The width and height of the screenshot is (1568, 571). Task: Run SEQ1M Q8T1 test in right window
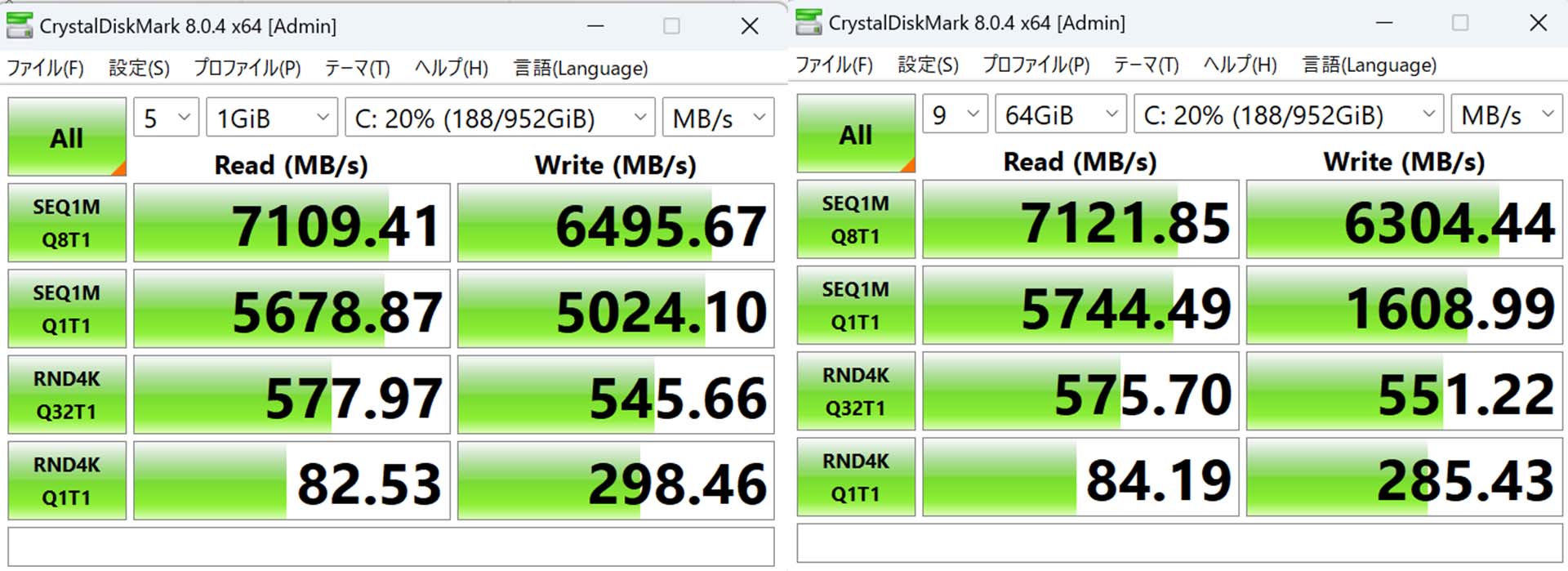pos(856,220)
